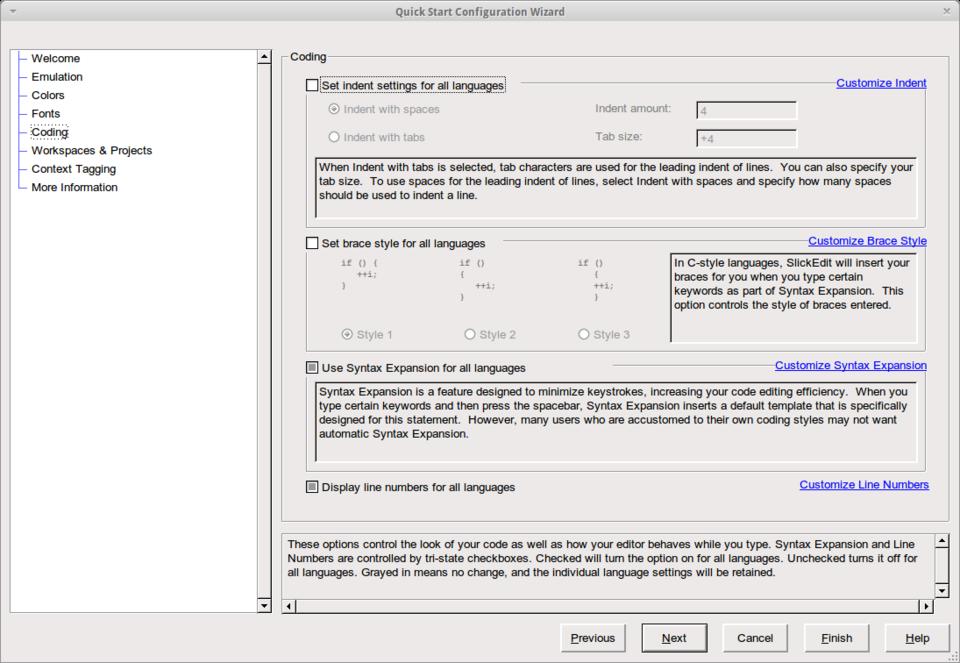Choose brace Style 2 radio button
The image size is (960, 663).
pyautogui.click(x=470, y=334)
